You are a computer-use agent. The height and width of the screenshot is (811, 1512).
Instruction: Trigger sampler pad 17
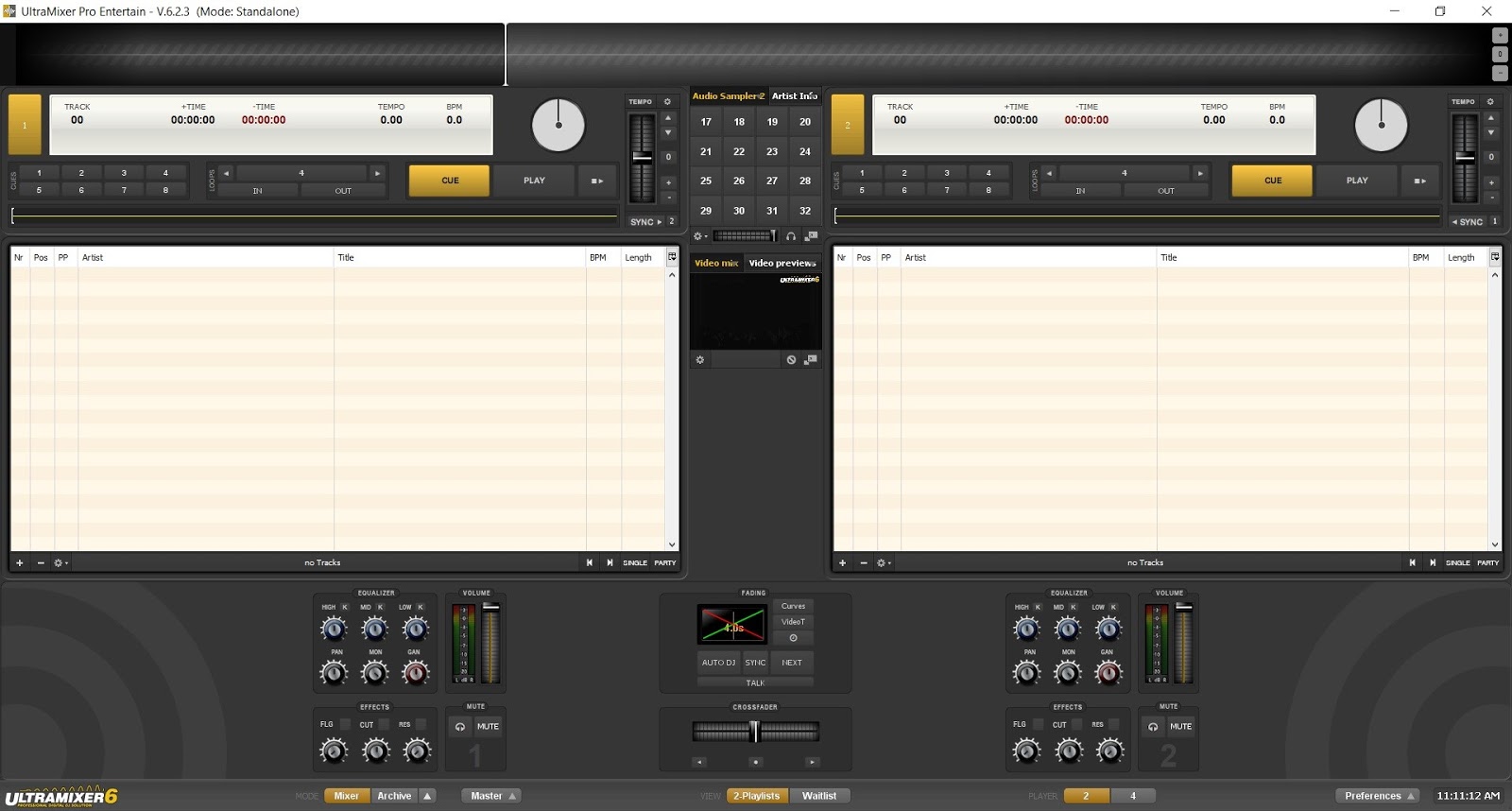[x=706, y=122]
